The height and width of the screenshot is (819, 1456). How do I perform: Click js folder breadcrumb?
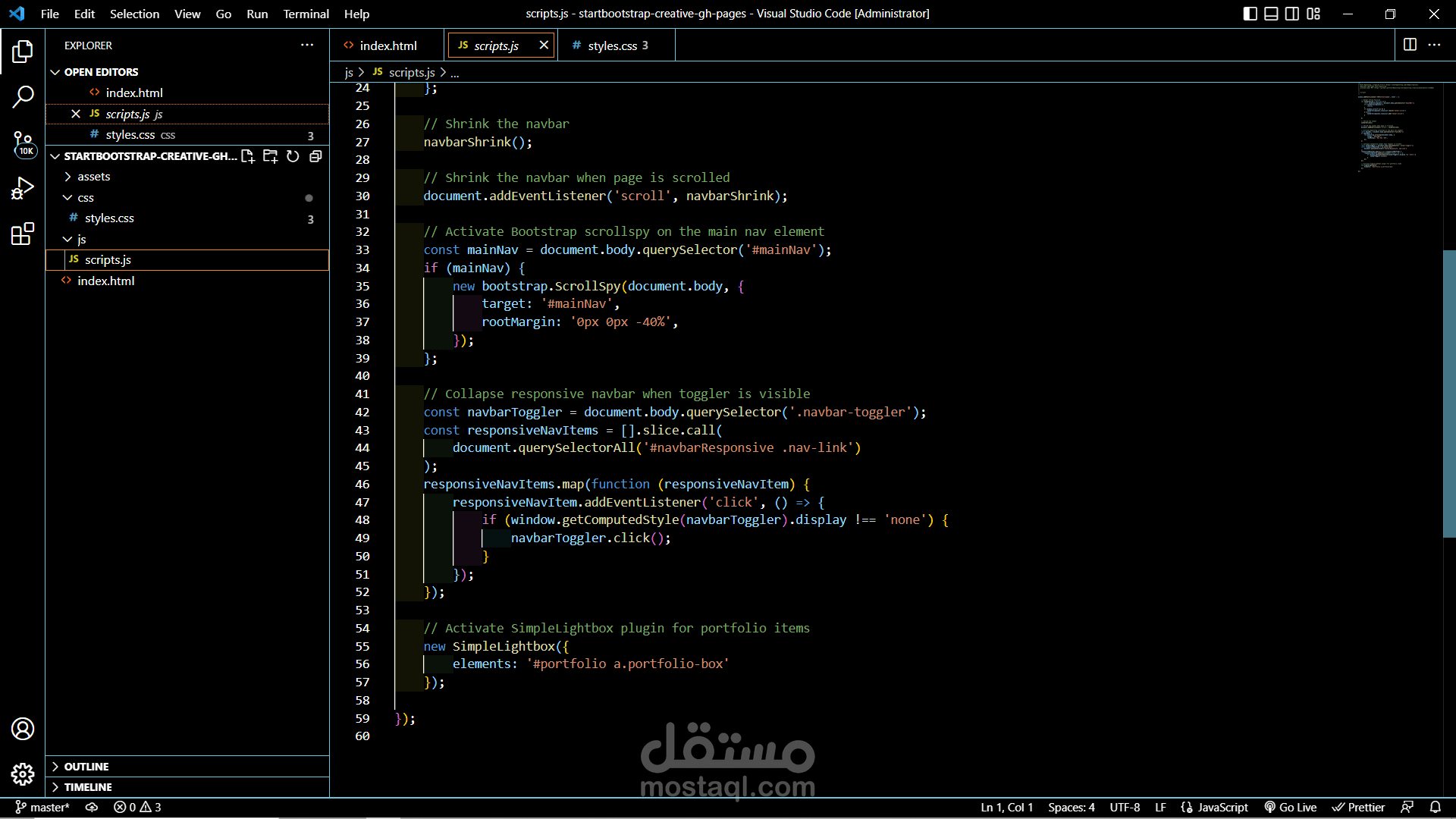[x=349, y=72]
